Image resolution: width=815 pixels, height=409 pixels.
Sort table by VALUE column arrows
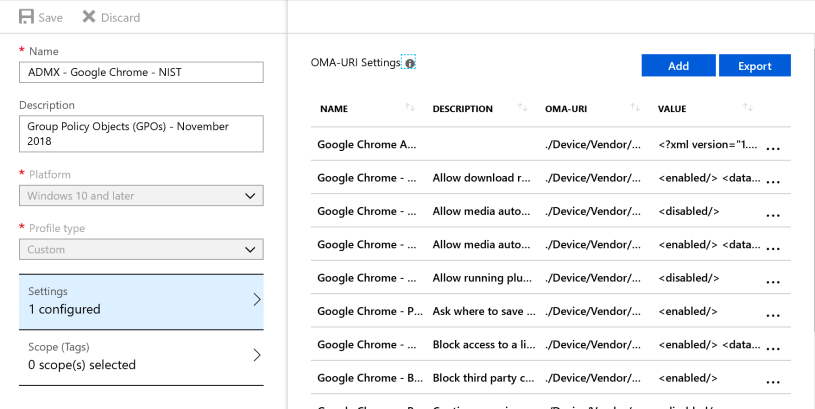click(x=748, y=108)
